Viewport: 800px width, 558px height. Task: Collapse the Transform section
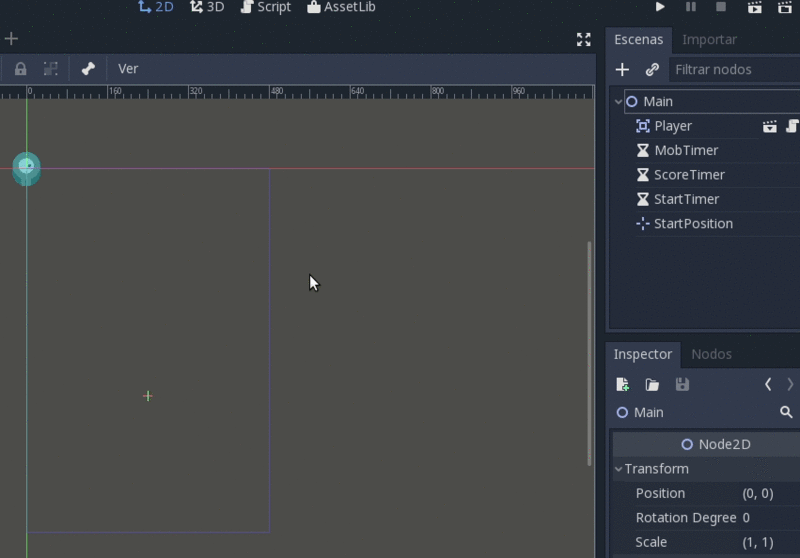(x=619, y=469)
